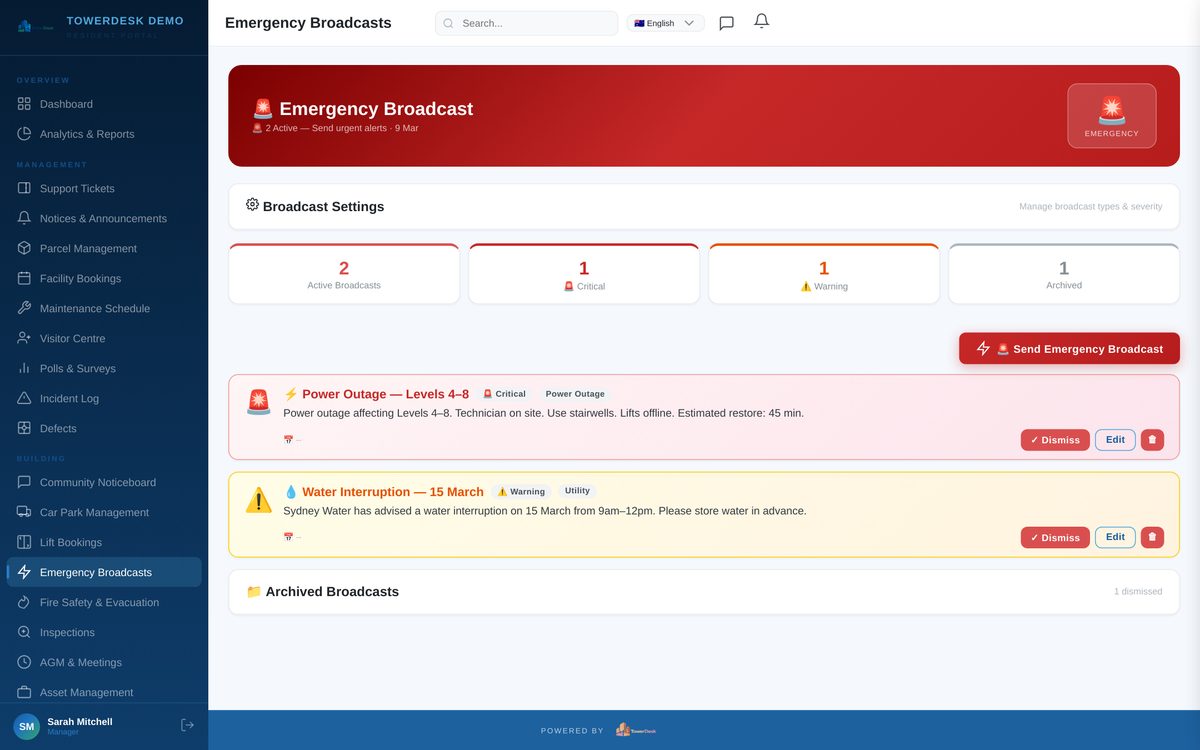
Task: Click the Send Emergency Broadcast button
Action: [1068, 348]
